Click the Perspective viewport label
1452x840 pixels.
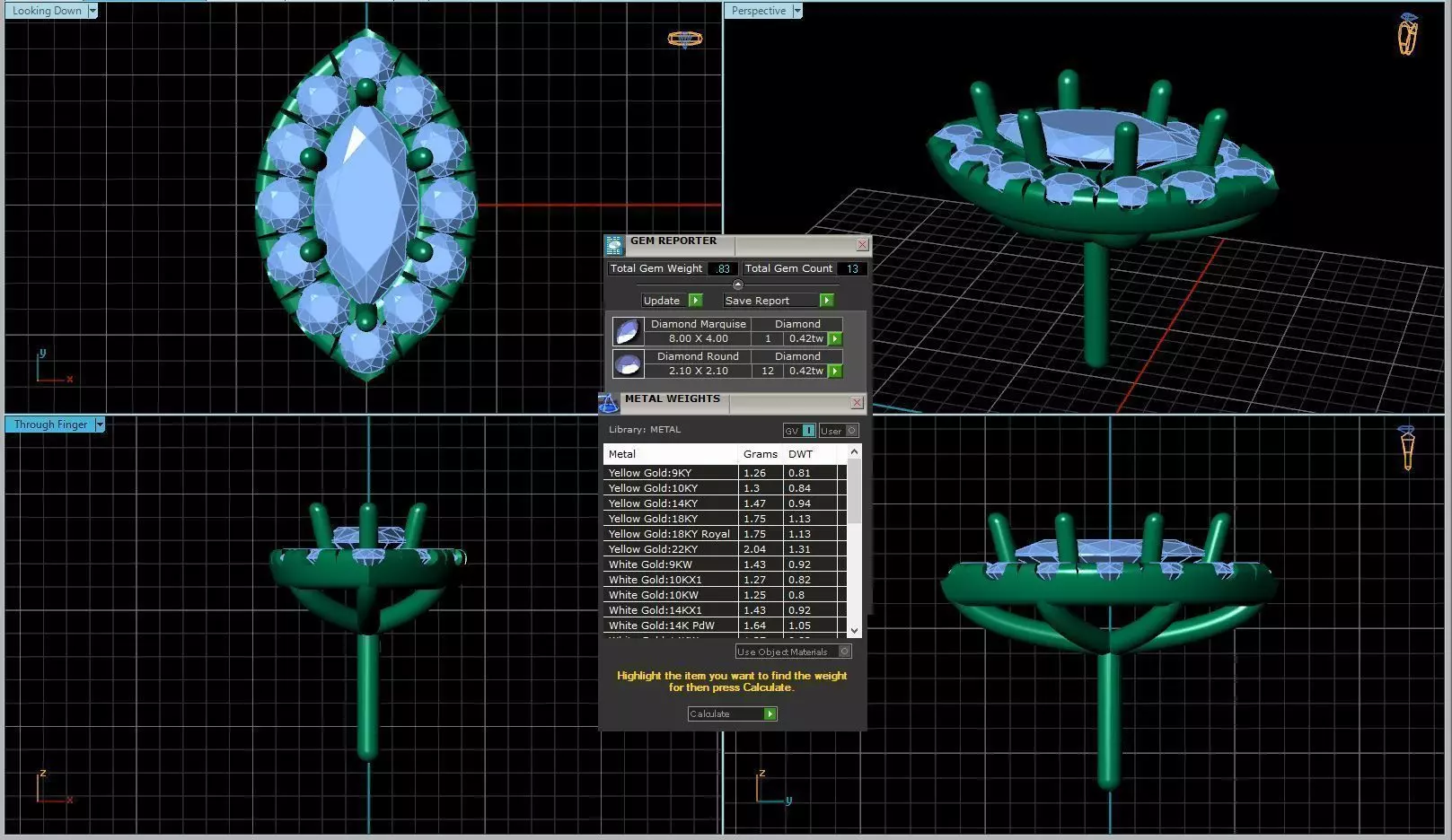758,11
